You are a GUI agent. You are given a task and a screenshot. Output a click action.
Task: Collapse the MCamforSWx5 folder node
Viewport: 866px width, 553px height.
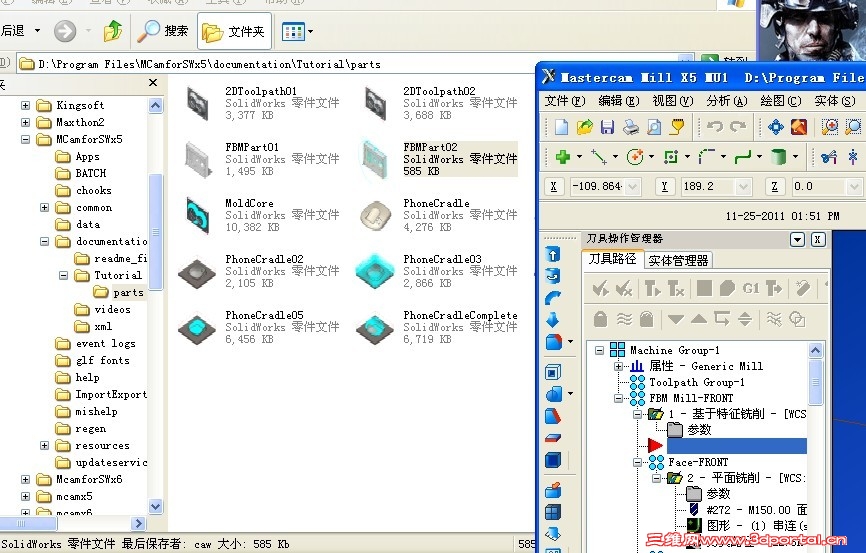pos(25,139)
